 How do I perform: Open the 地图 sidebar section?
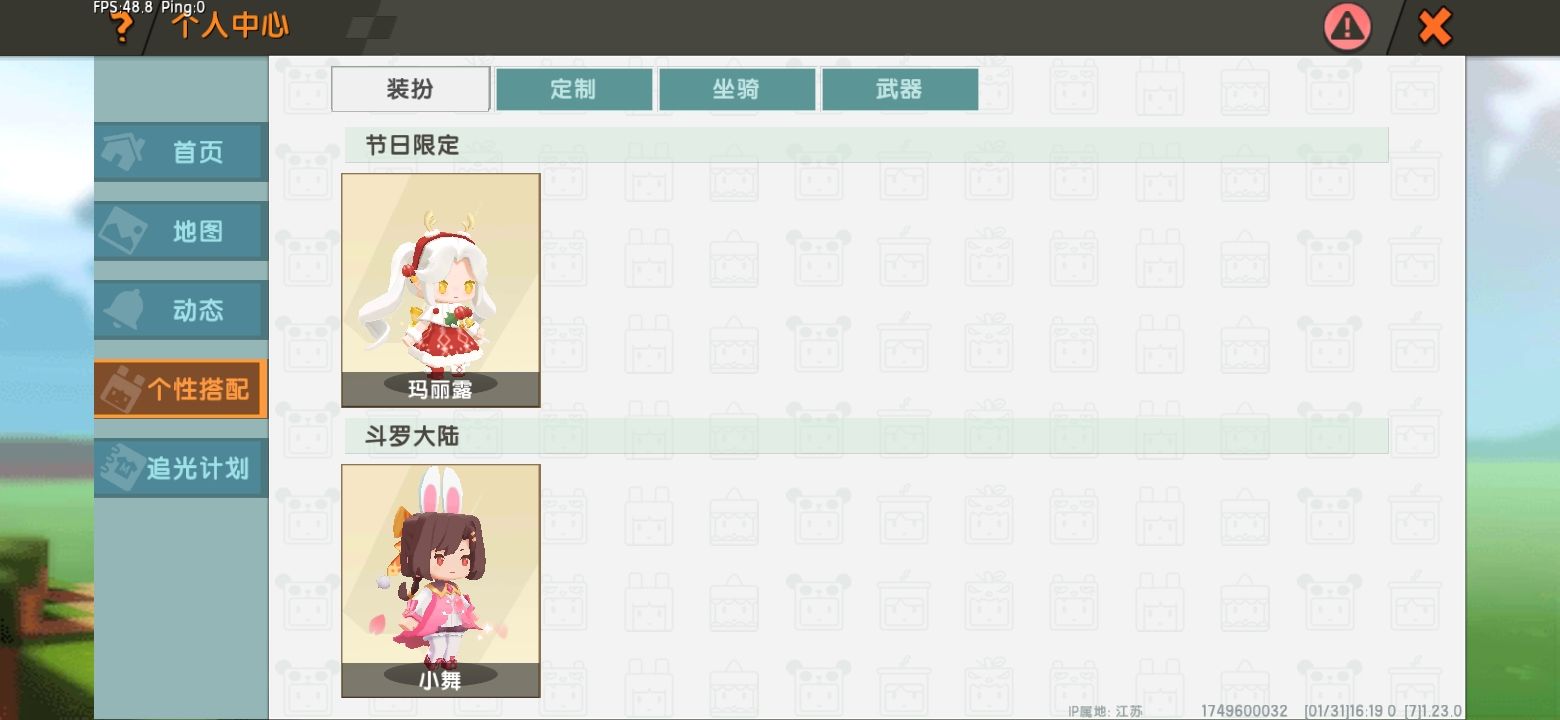coord(181,231)
